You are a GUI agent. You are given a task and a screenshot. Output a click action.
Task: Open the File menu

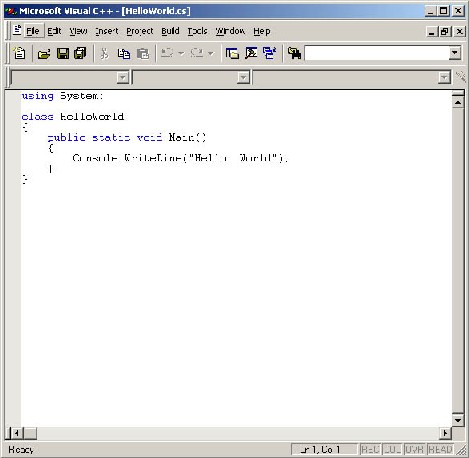point(33,31)
